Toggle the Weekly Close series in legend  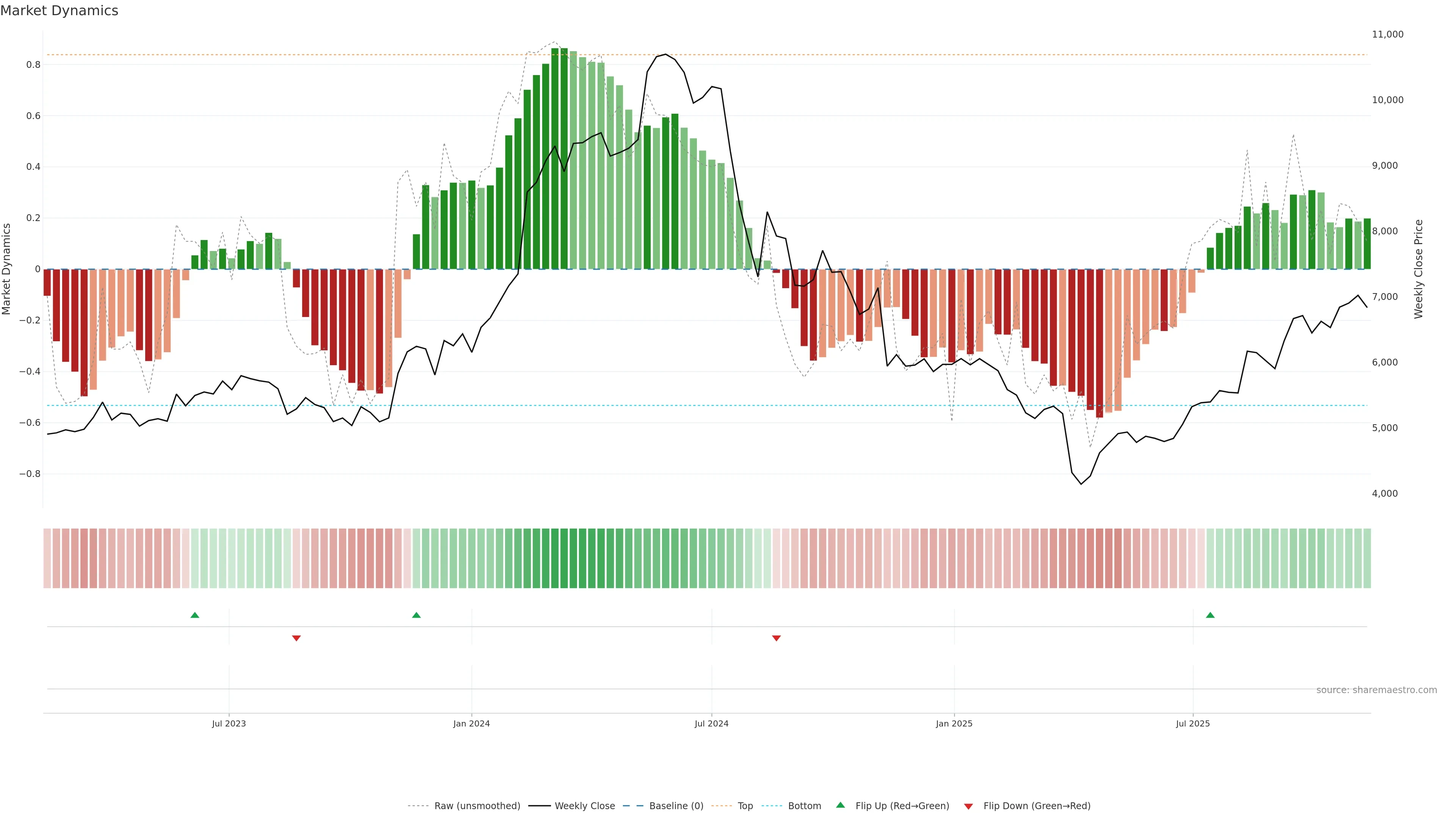pyautogui.click(x=584, y=806)
